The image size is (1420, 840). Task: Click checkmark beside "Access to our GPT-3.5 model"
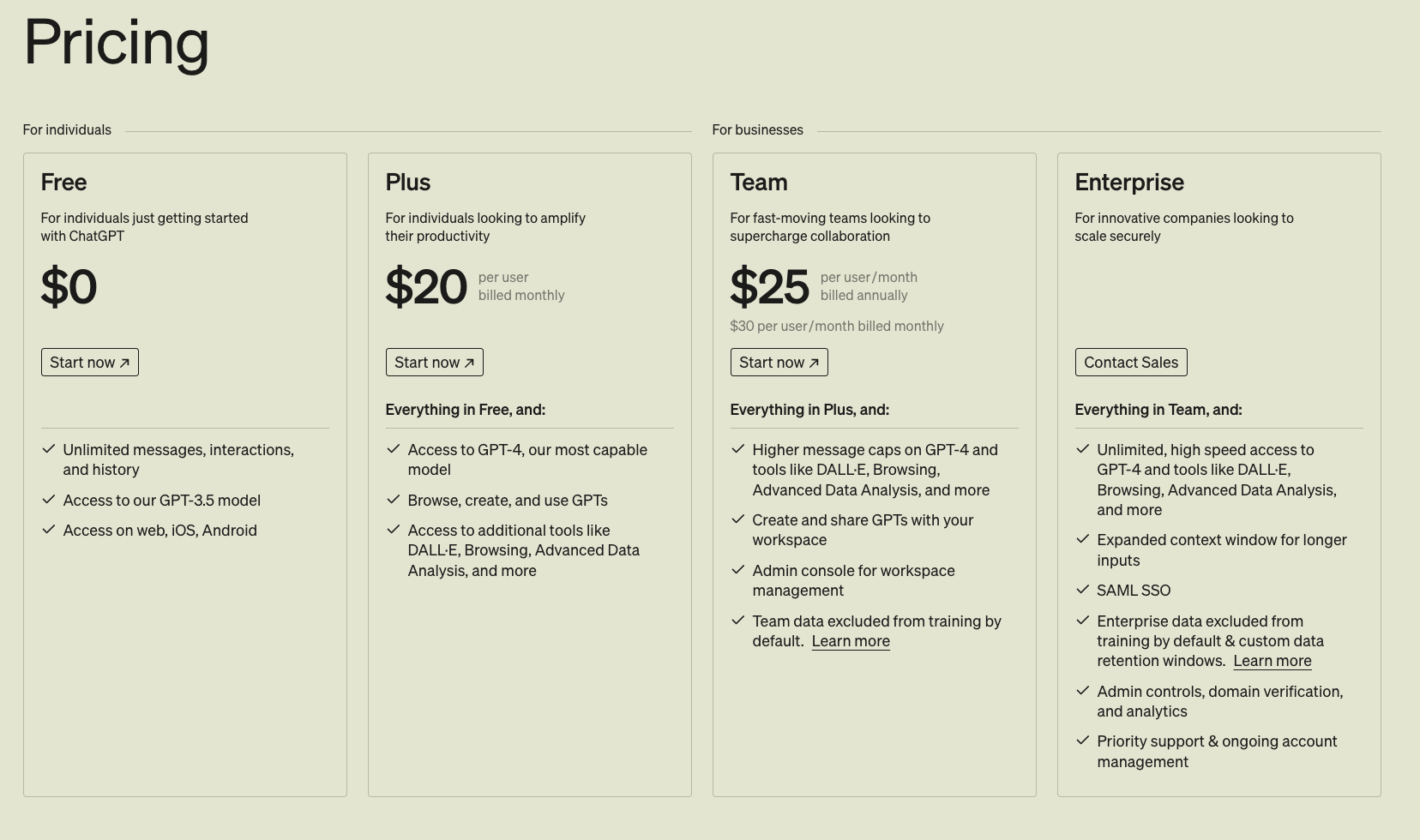[x=49, y=500]
